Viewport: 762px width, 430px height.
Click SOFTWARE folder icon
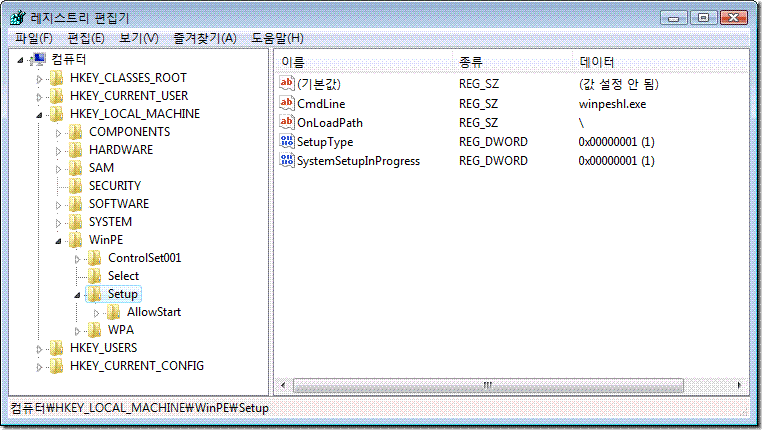click(76, 204)
